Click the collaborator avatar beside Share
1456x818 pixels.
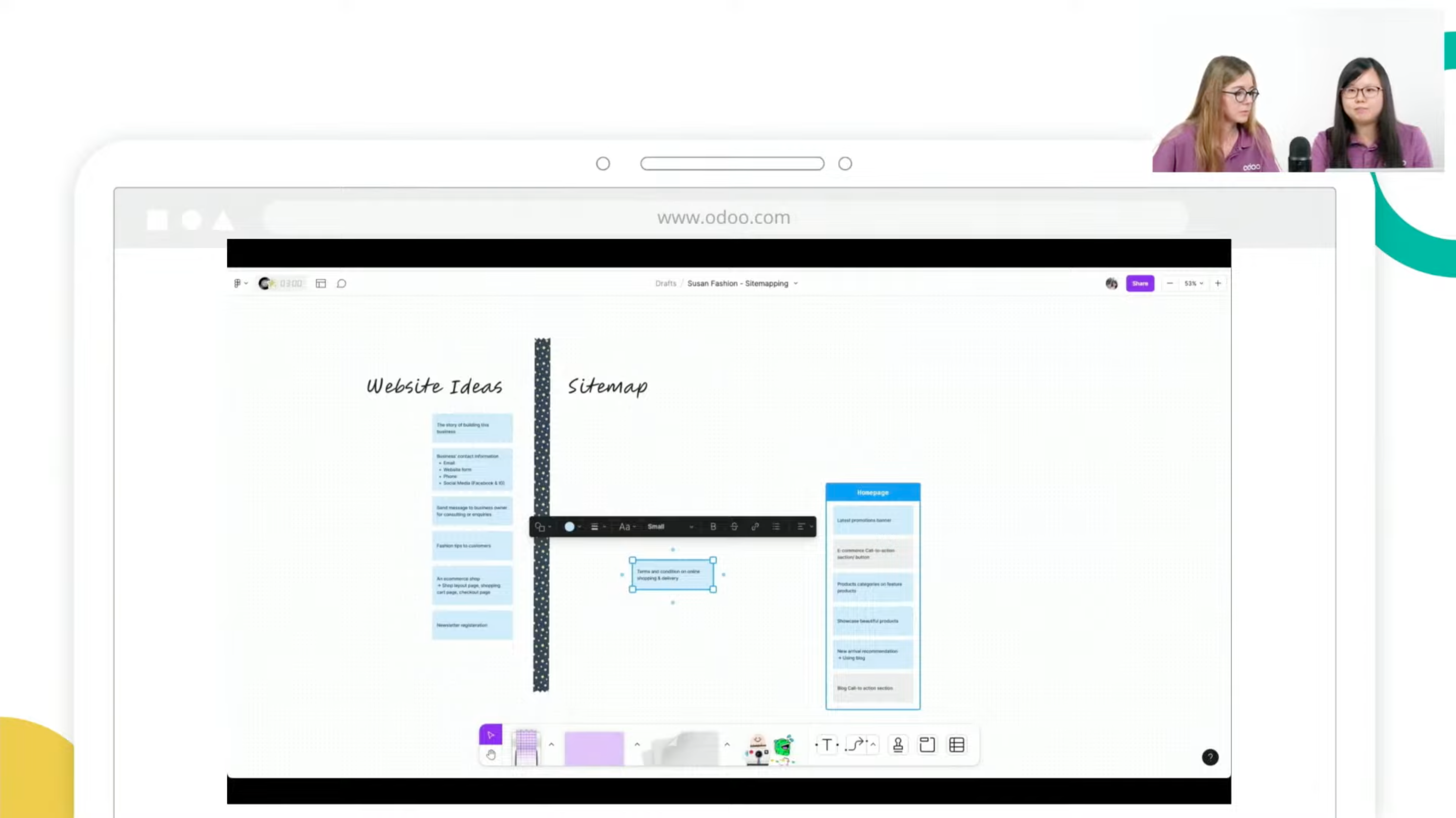pos(1111,283)
